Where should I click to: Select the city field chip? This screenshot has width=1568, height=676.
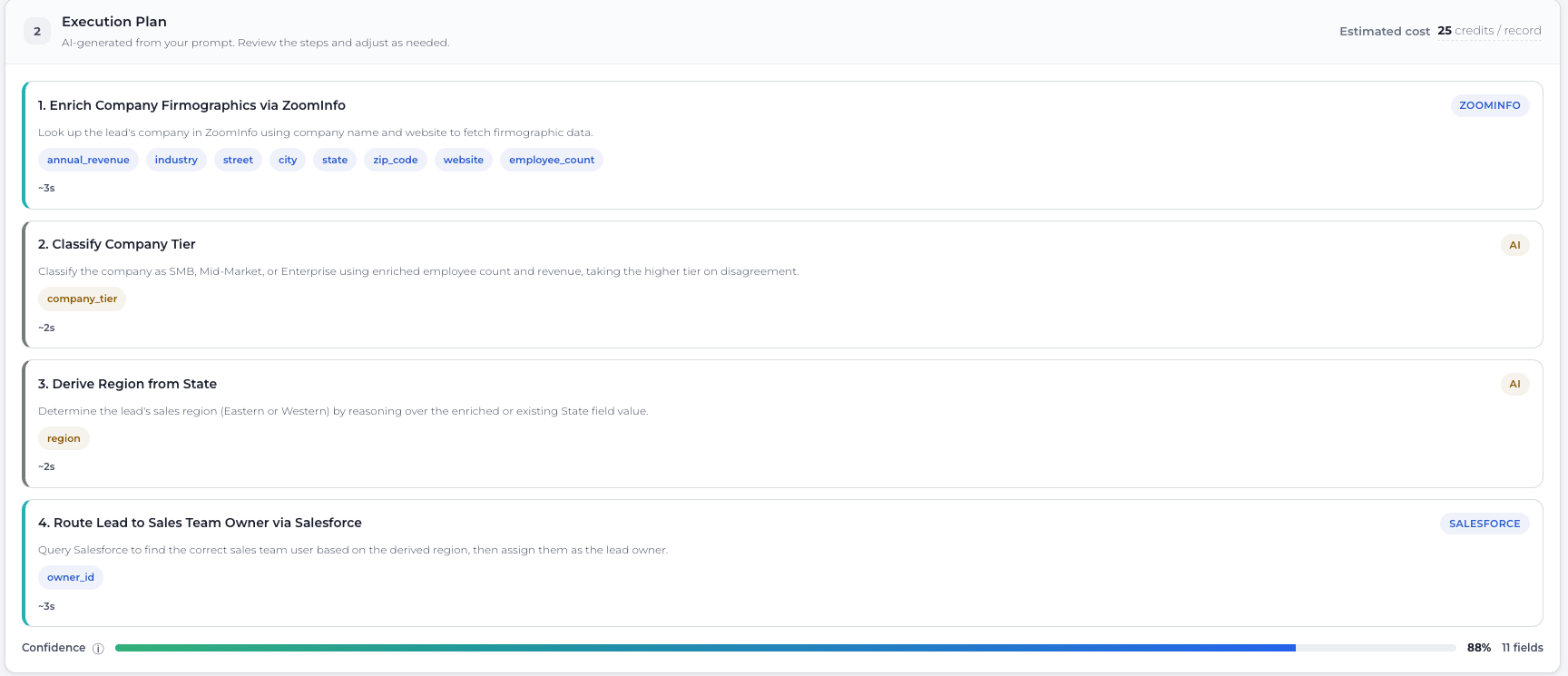(288, 160)
